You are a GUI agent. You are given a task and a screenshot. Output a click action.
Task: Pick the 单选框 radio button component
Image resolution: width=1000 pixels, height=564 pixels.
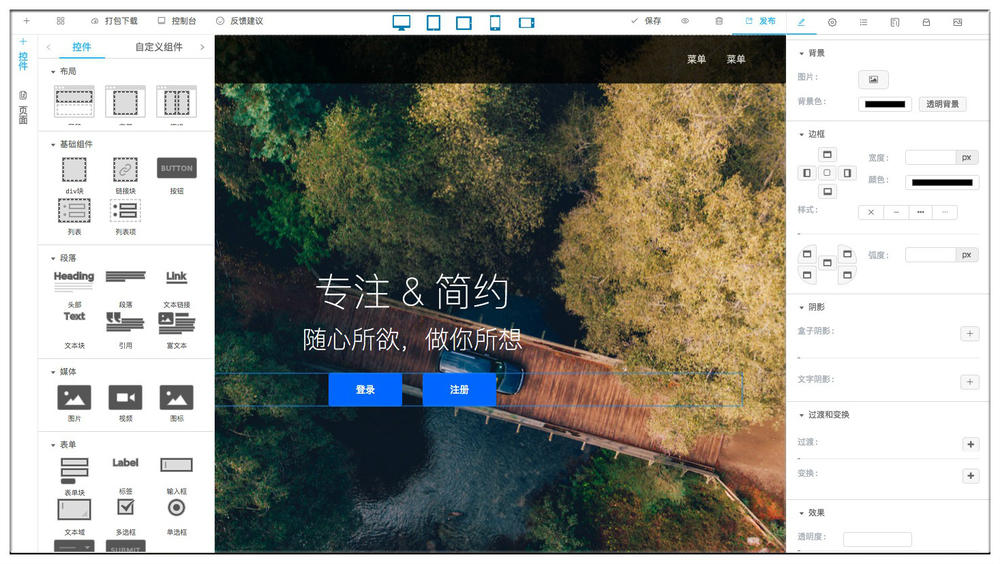point(177,508)
